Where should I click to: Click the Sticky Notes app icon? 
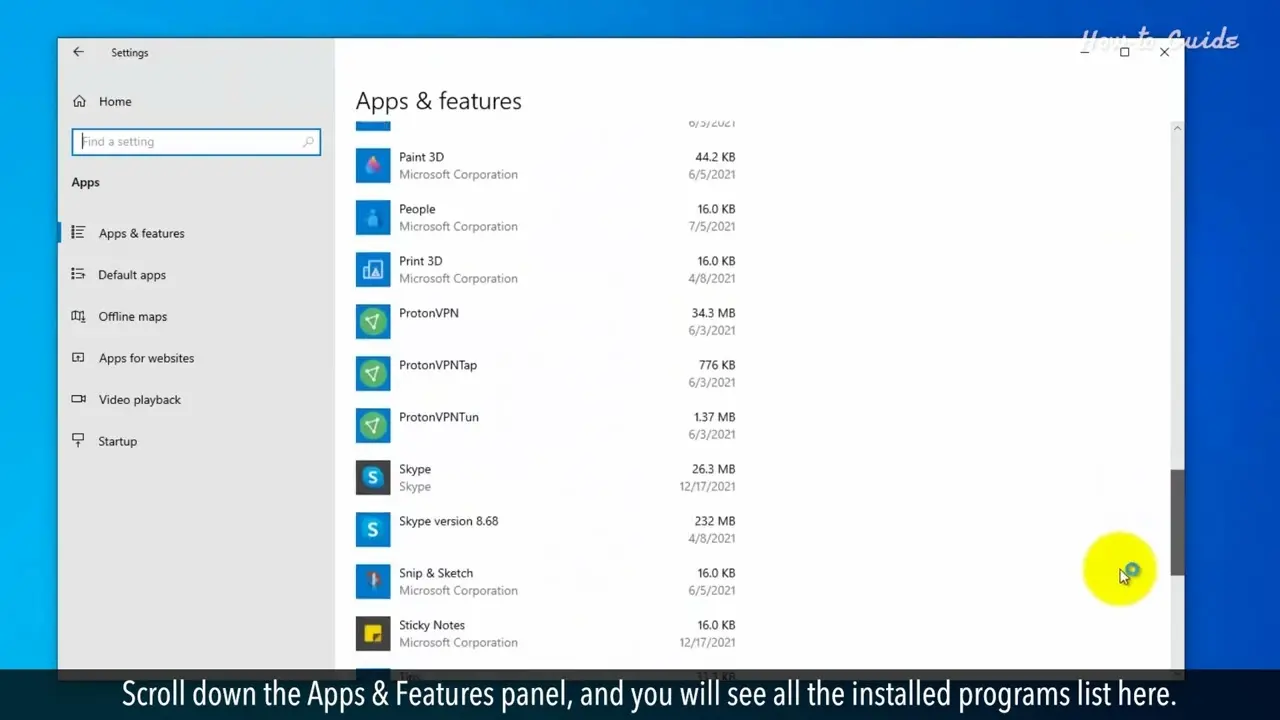point(373,633)
